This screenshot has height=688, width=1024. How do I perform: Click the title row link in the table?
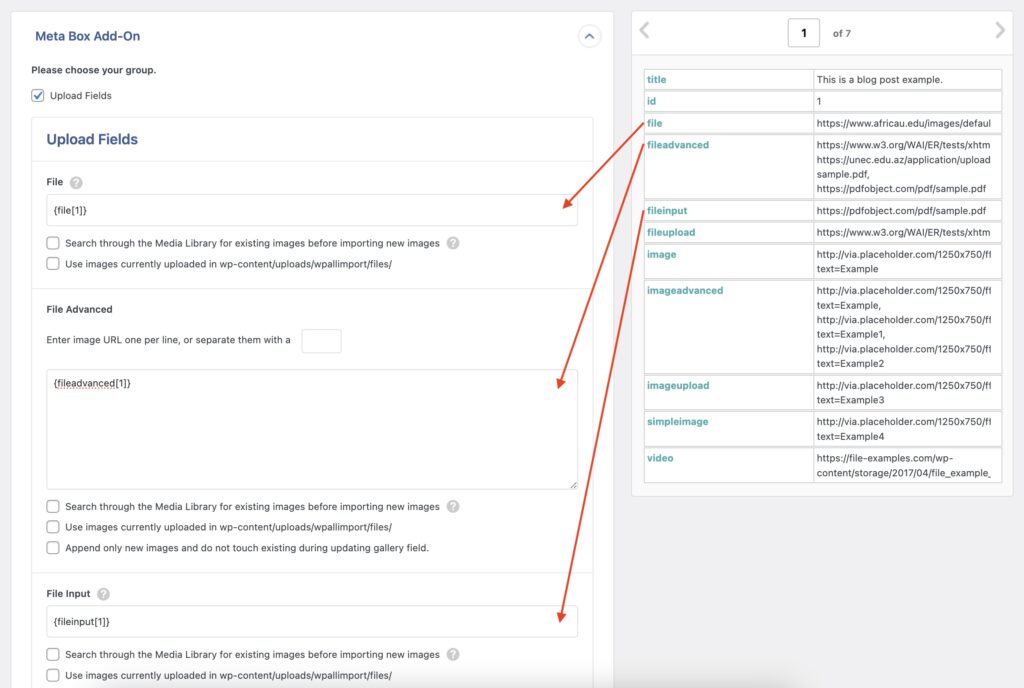coord(658,79)
